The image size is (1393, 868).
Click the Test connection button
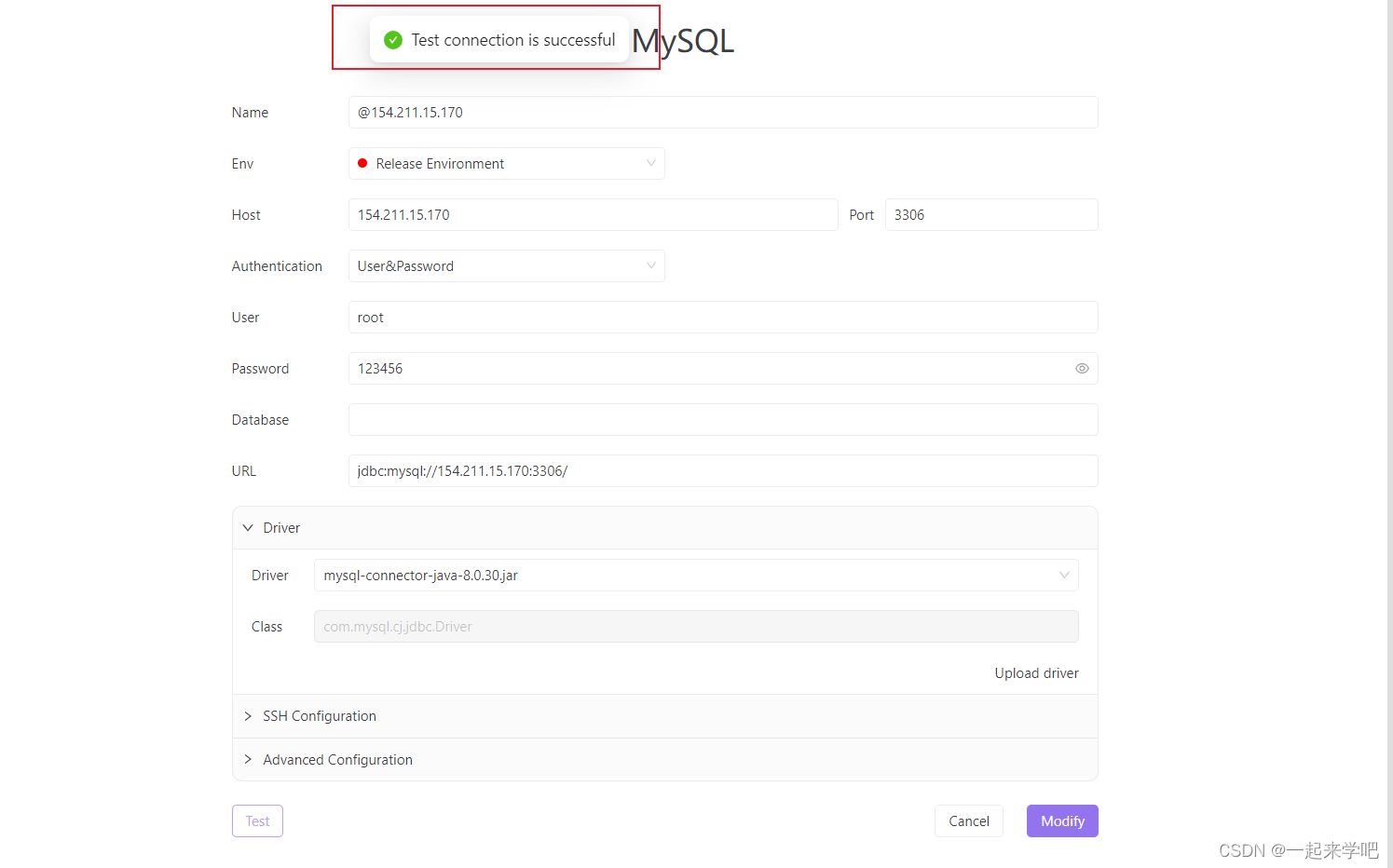tap(257, 821)
